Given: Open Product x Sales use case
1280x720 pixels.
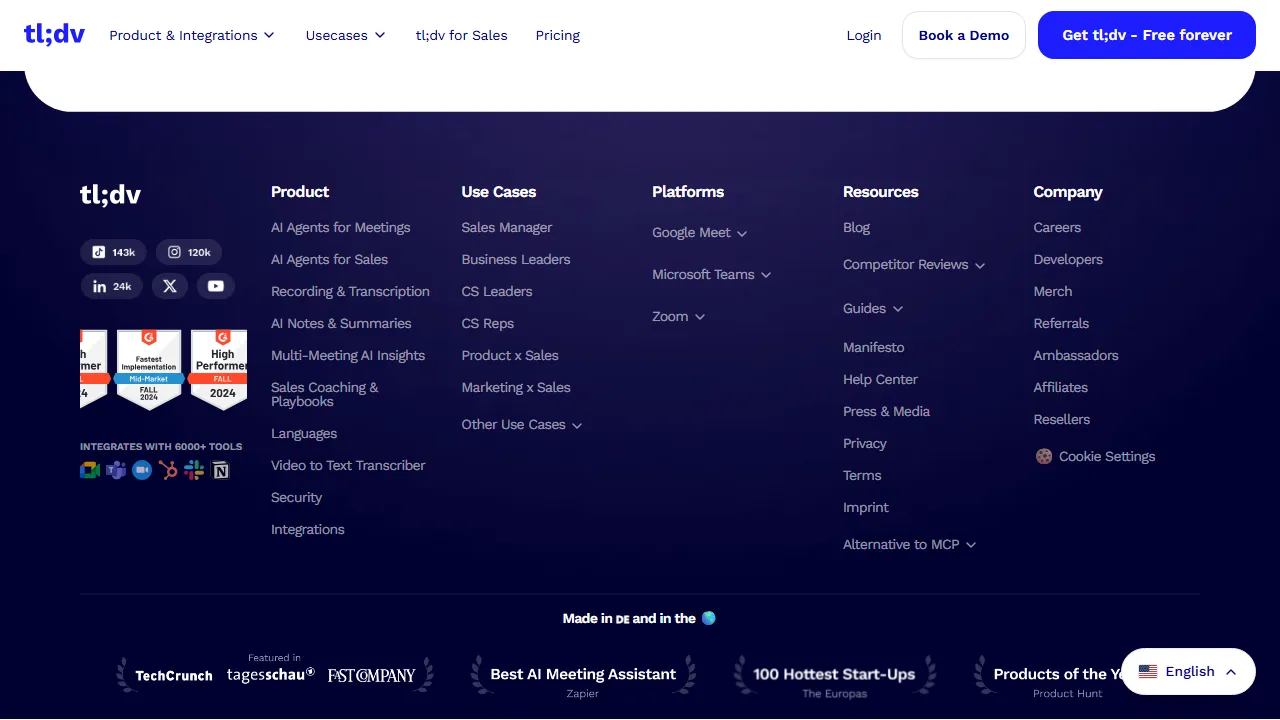Looking at the screenshot, I should 510,355.
